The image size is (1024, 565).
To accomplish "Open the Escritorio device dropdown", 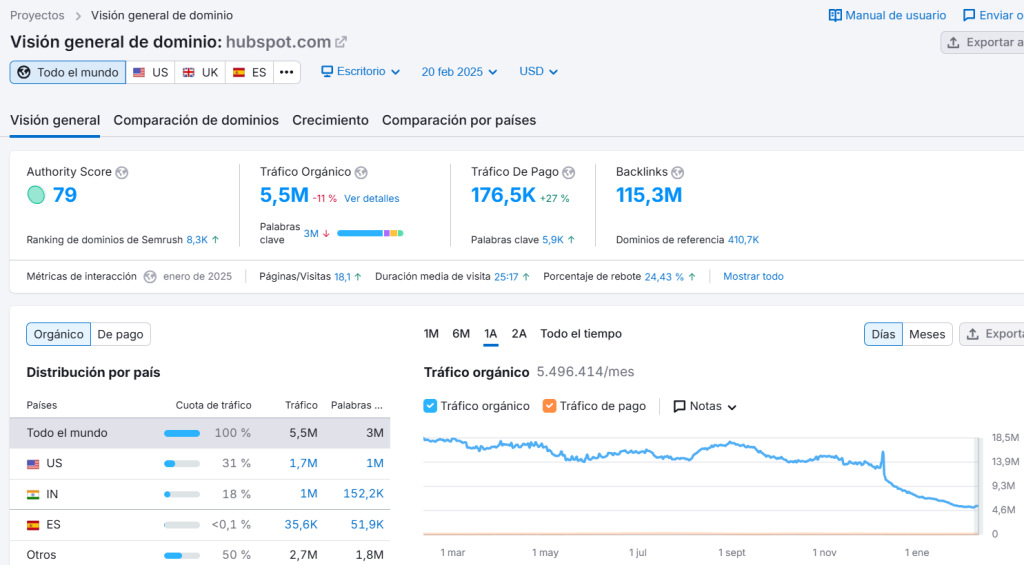I will (360, 72).
